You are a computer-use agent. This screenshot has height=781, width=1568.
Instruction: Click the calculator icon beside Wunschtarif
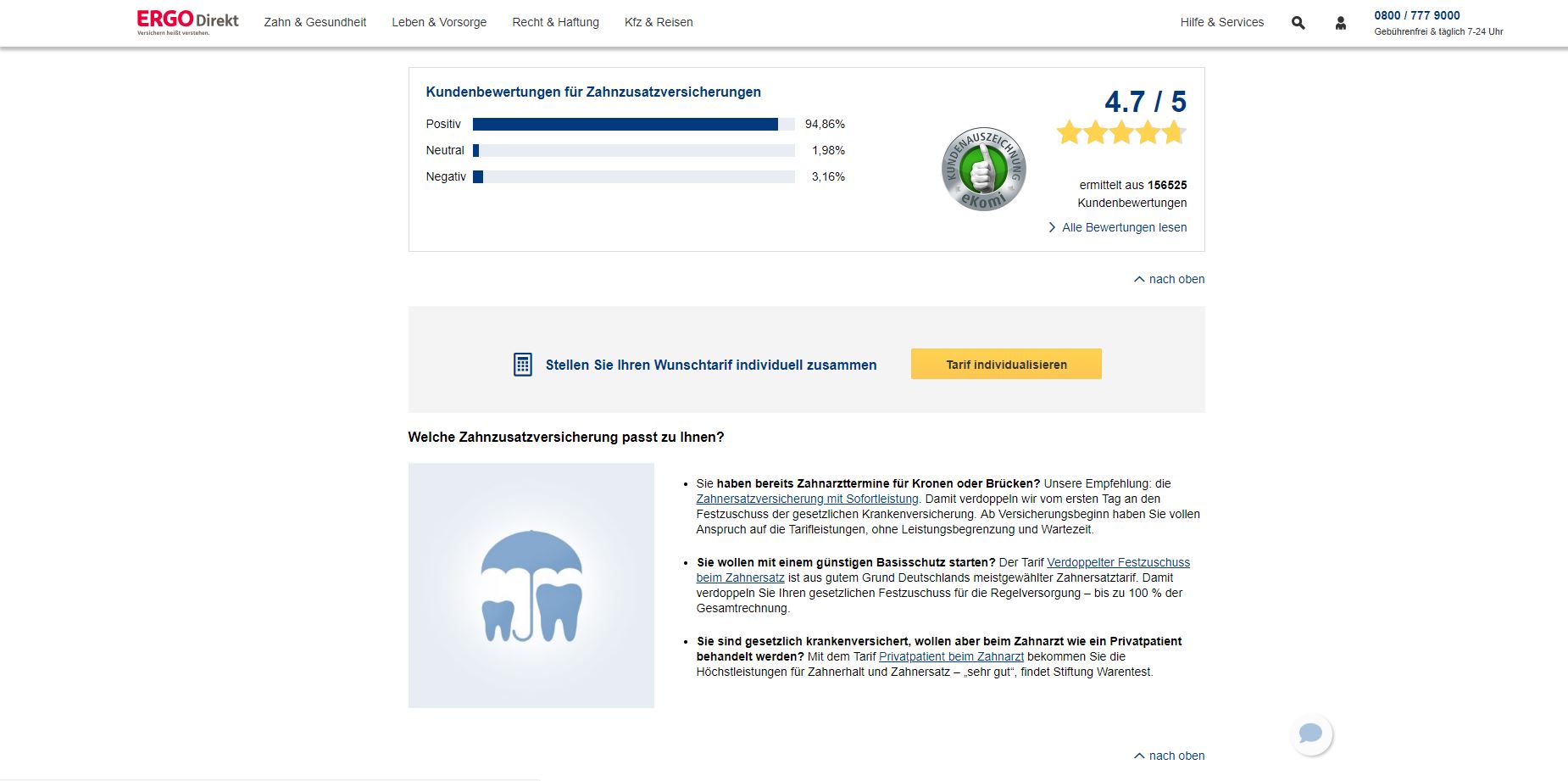tap(523, 365)
